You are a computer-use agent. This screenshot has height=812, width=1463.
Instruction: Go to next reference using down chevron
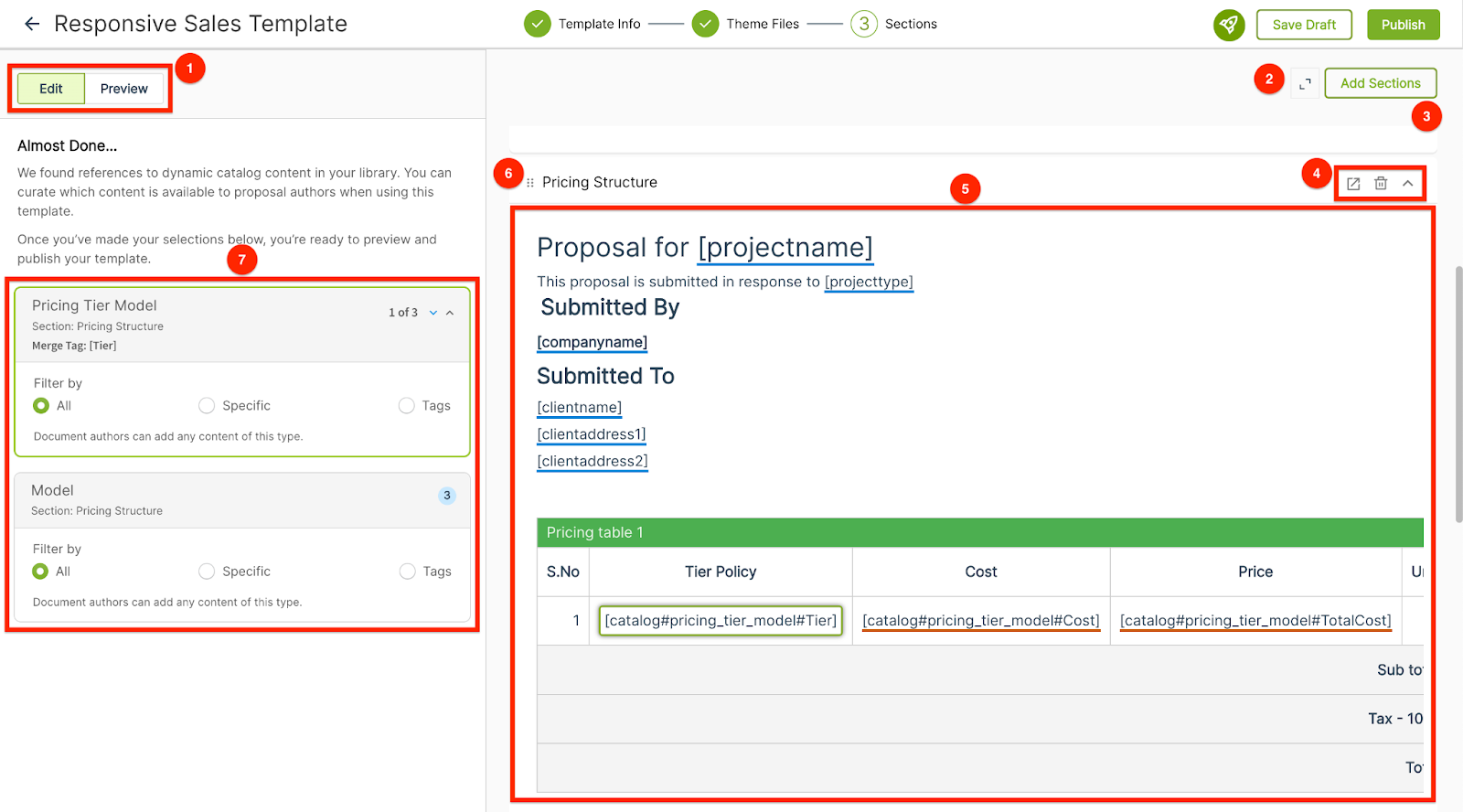(433, 313)
